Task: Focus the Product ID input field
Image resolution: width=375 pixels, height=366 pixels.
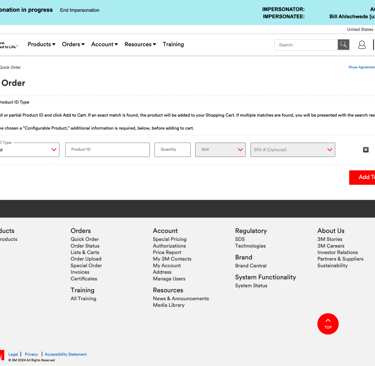Action: tap(107, 150)
